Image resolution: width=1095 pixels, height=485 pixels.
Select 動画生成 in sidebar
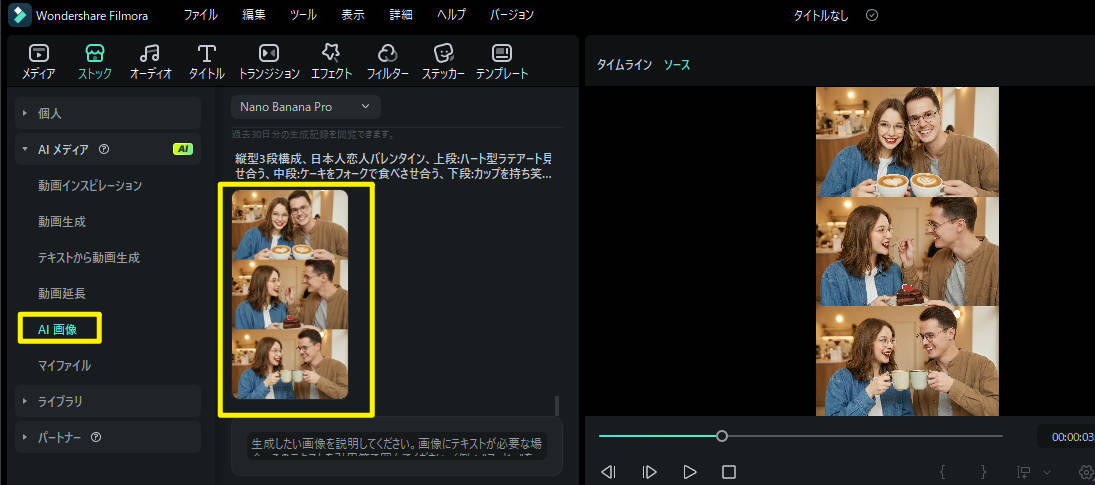62,222
